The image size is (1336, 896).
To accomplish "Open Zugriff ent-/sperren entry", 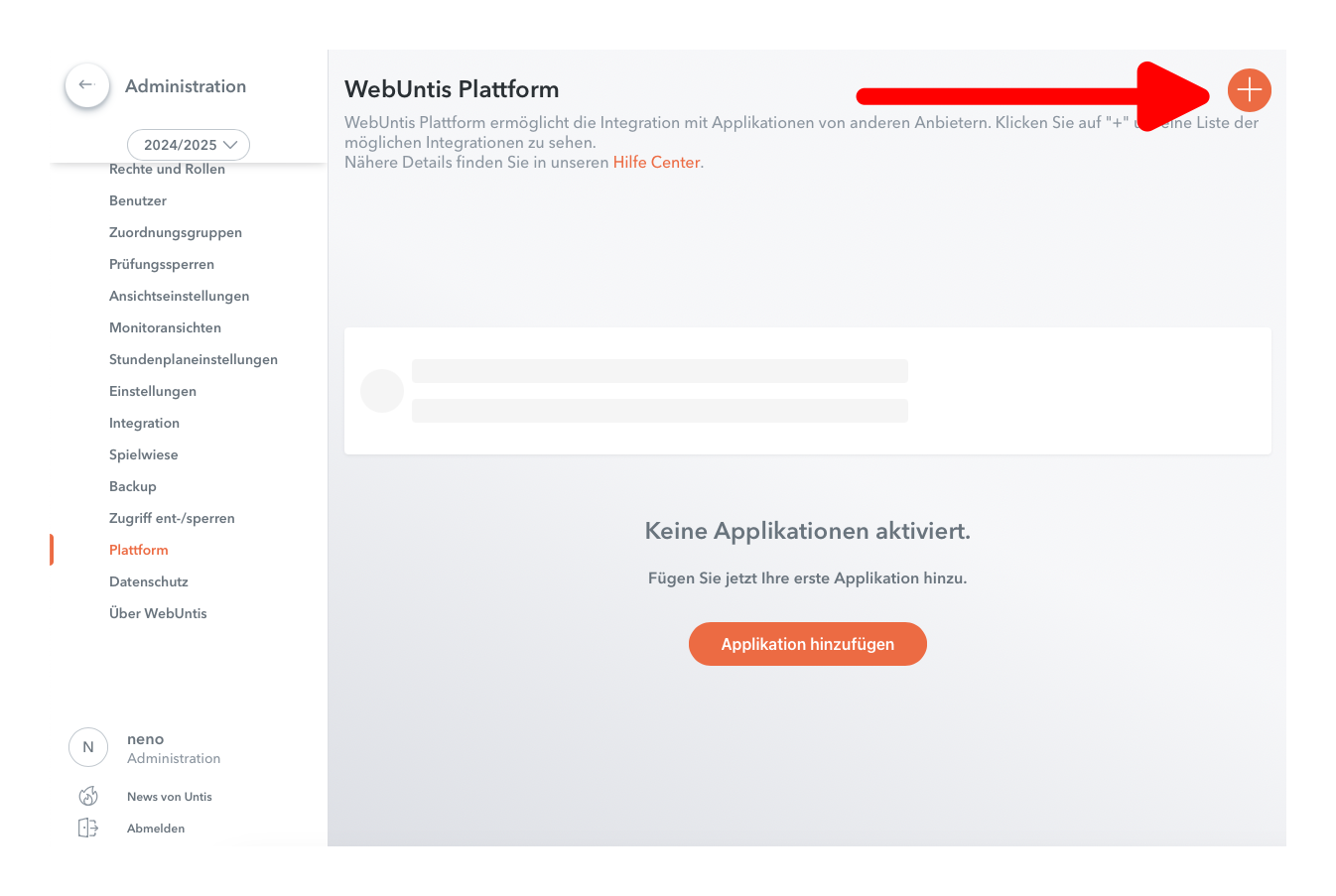I will pos(172,518).
